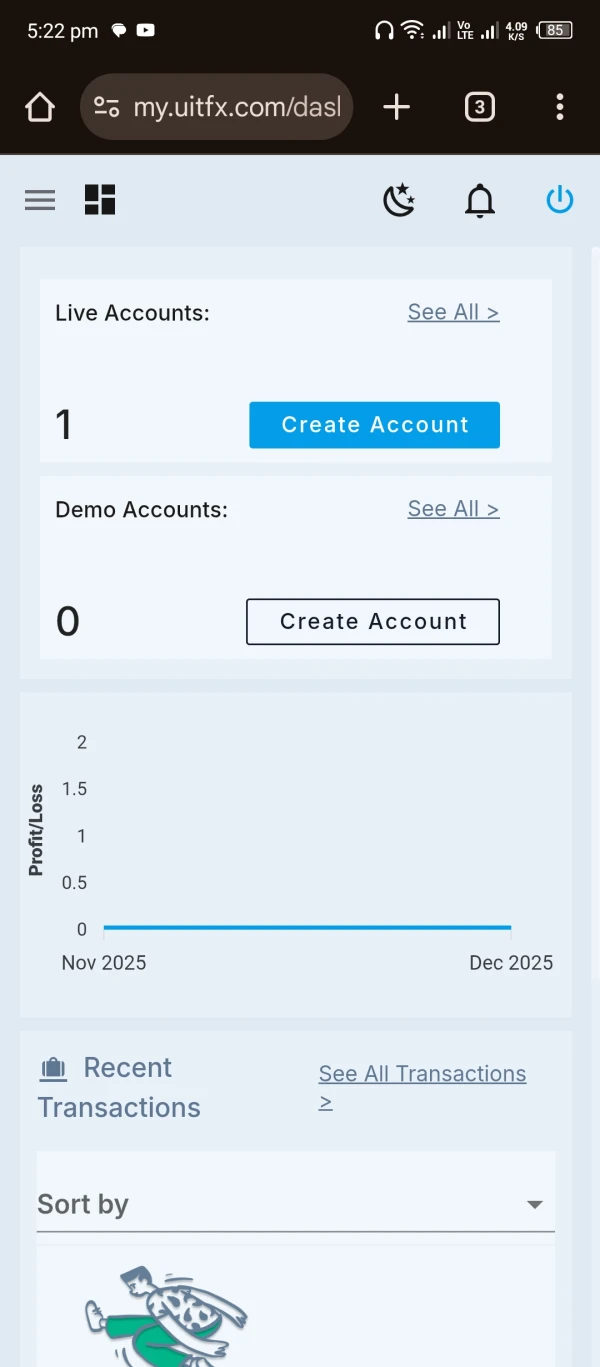
Task: Open browser three-dot menu
Action: pos(560,107)
